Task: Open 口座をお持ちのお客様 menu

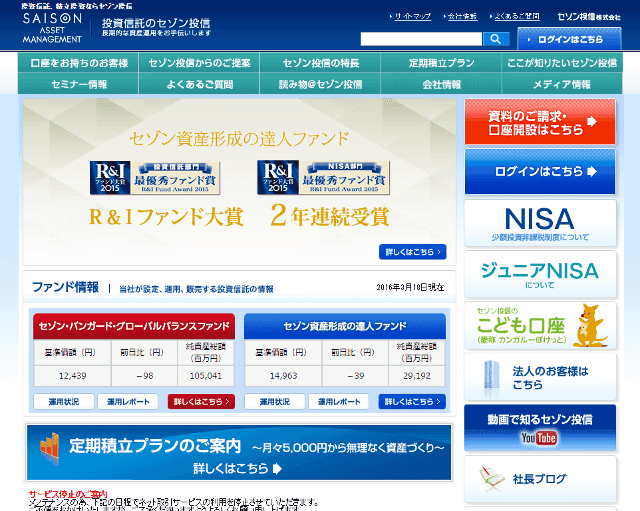Action: pos(78,63)
